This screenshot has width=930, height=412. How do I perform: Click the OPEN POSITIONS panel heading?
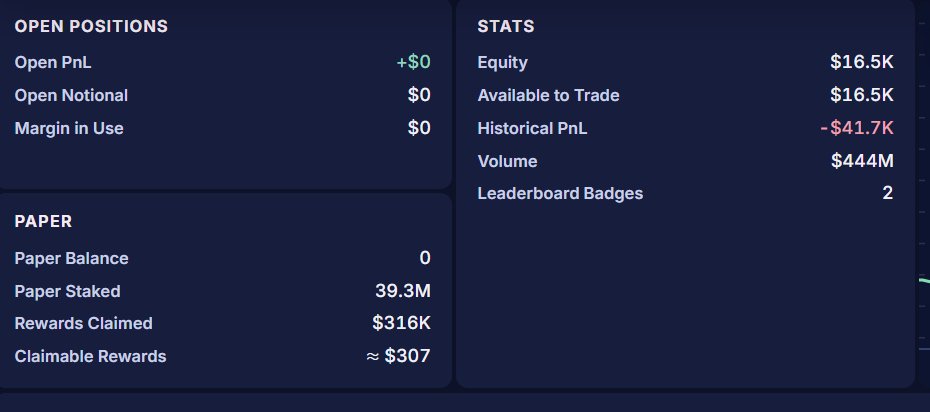coord(91,27)
